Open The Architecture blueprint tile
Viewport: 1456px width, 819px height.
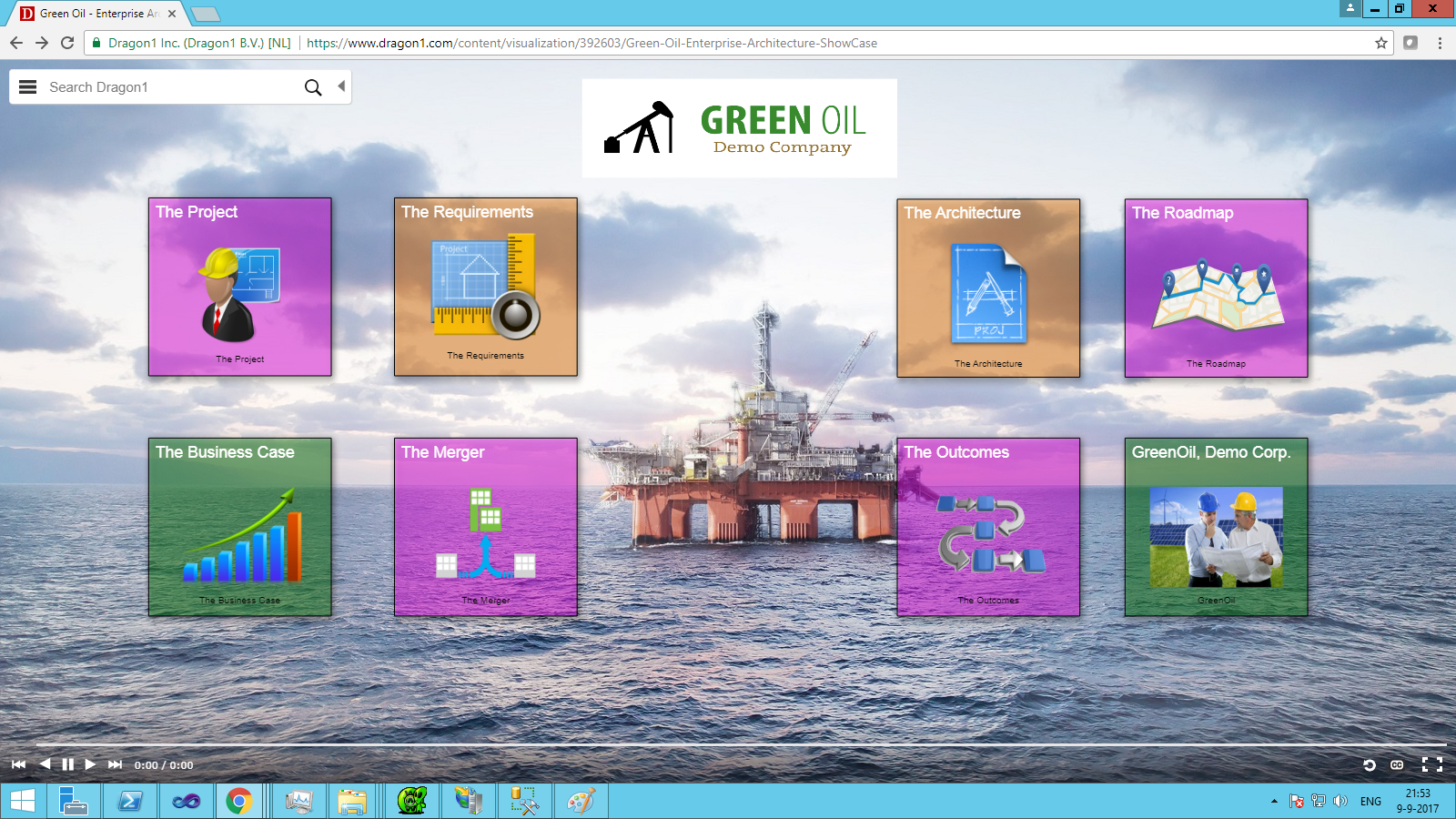(988, 288)
